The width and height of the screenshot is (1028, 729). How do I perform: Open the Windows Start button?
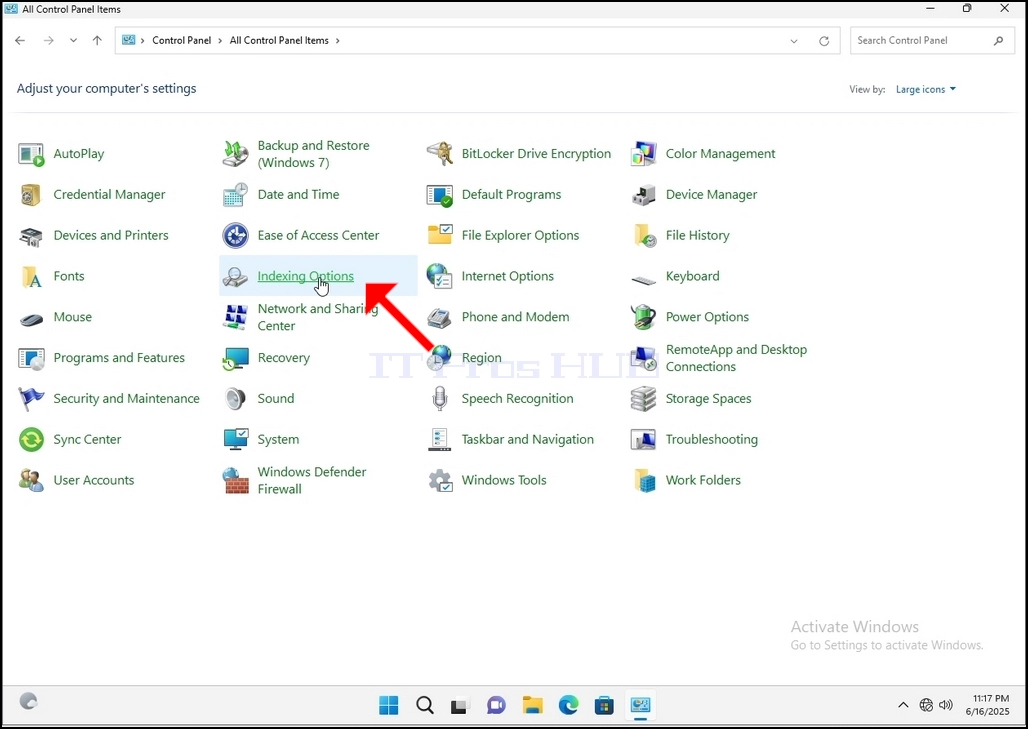click(389, 705)
